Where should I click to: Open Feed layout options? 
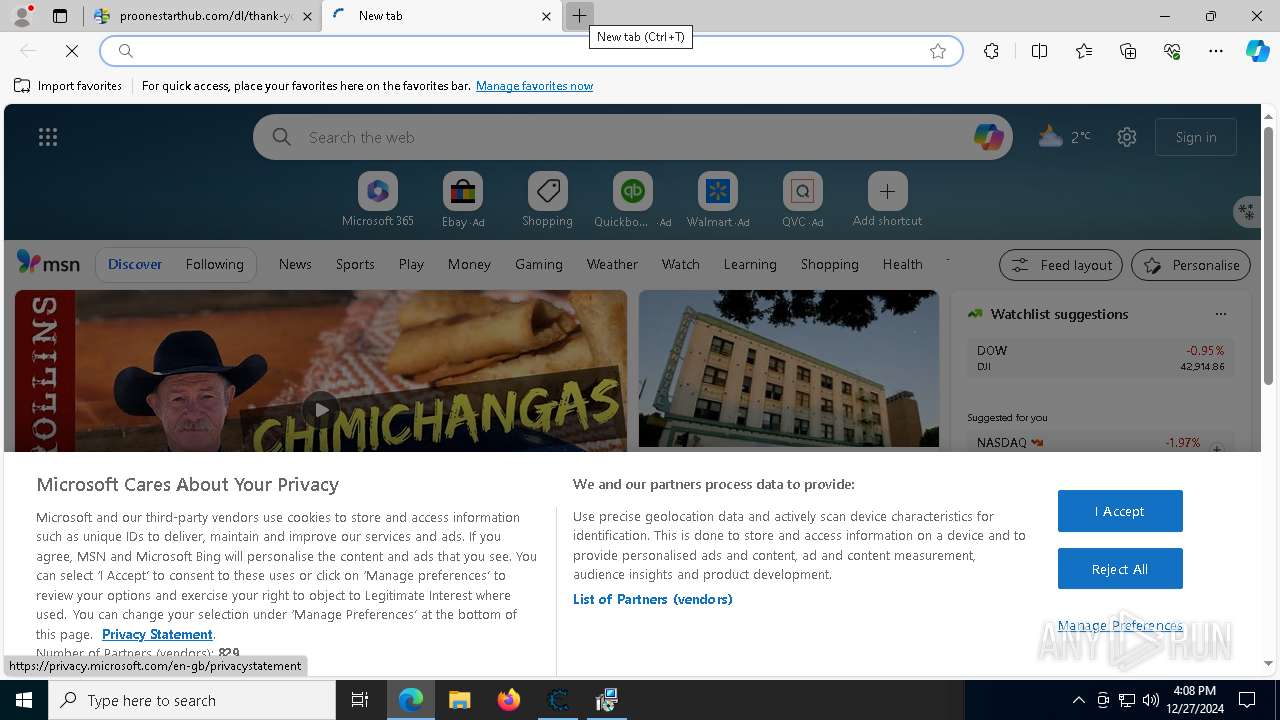tap(1061, 265)
